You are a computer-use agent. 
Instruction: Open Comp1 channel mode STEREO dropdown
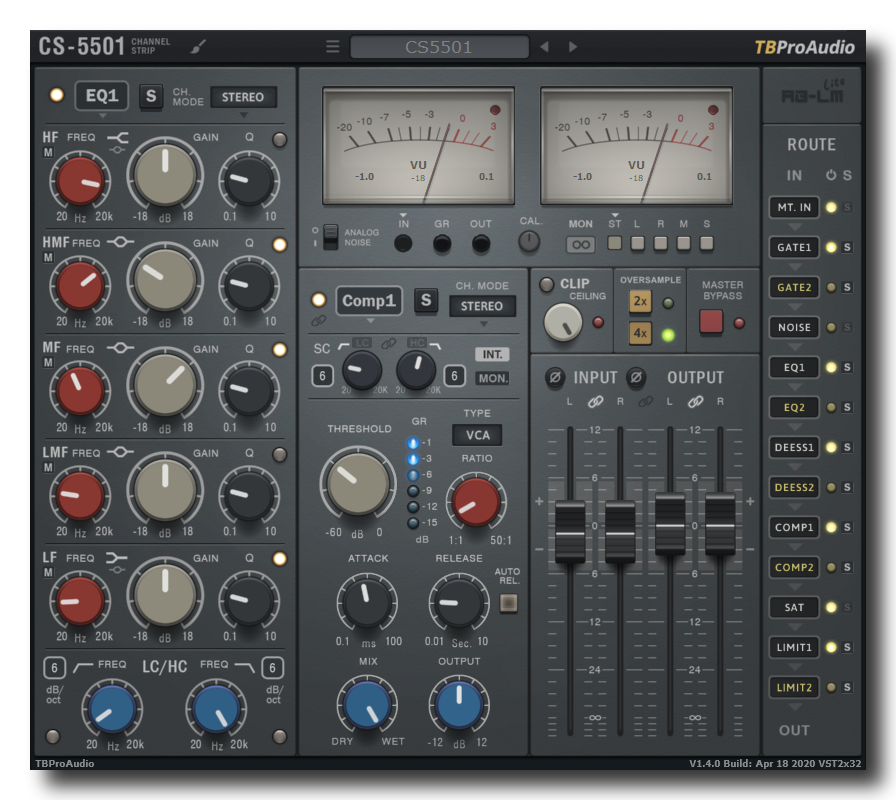click(x=482, y=306)
